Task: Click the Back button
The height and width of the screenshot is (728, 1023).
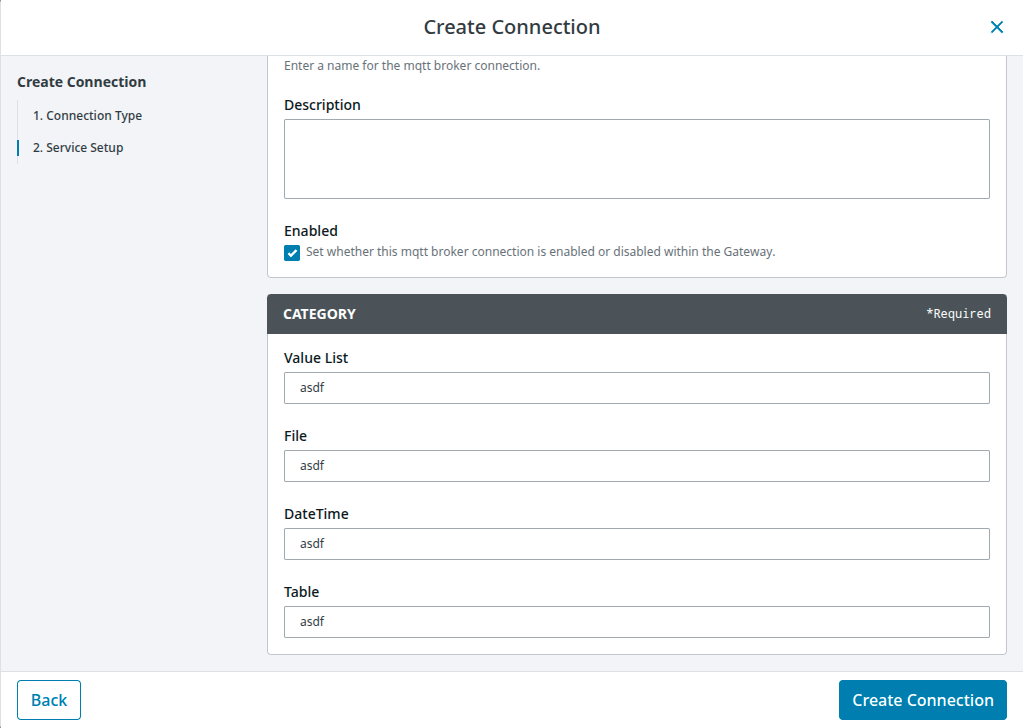Action: tap(49, 700)
